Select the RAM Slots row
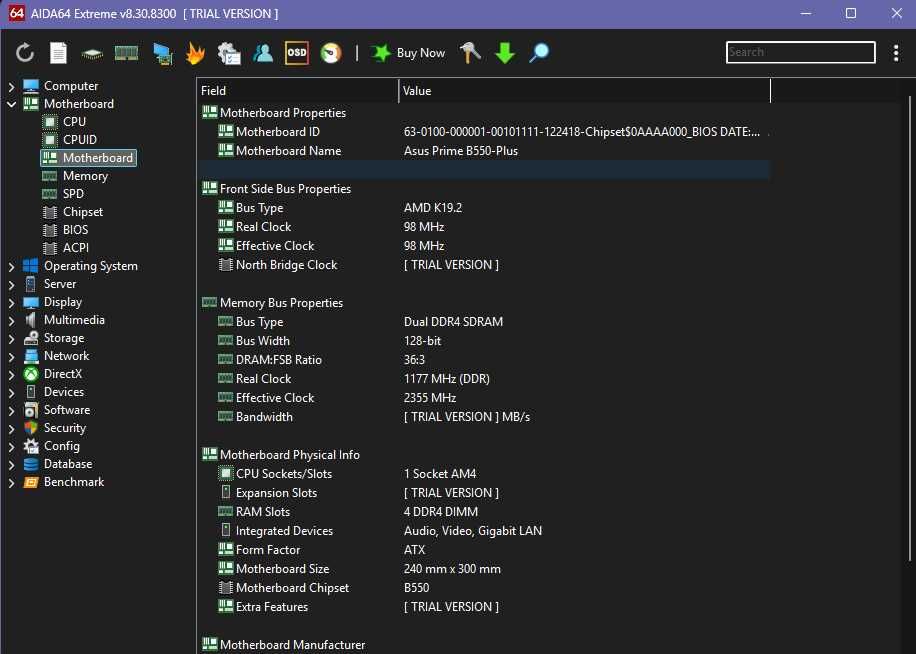This screenshot has width=916, height=654. tap(484, 512)
